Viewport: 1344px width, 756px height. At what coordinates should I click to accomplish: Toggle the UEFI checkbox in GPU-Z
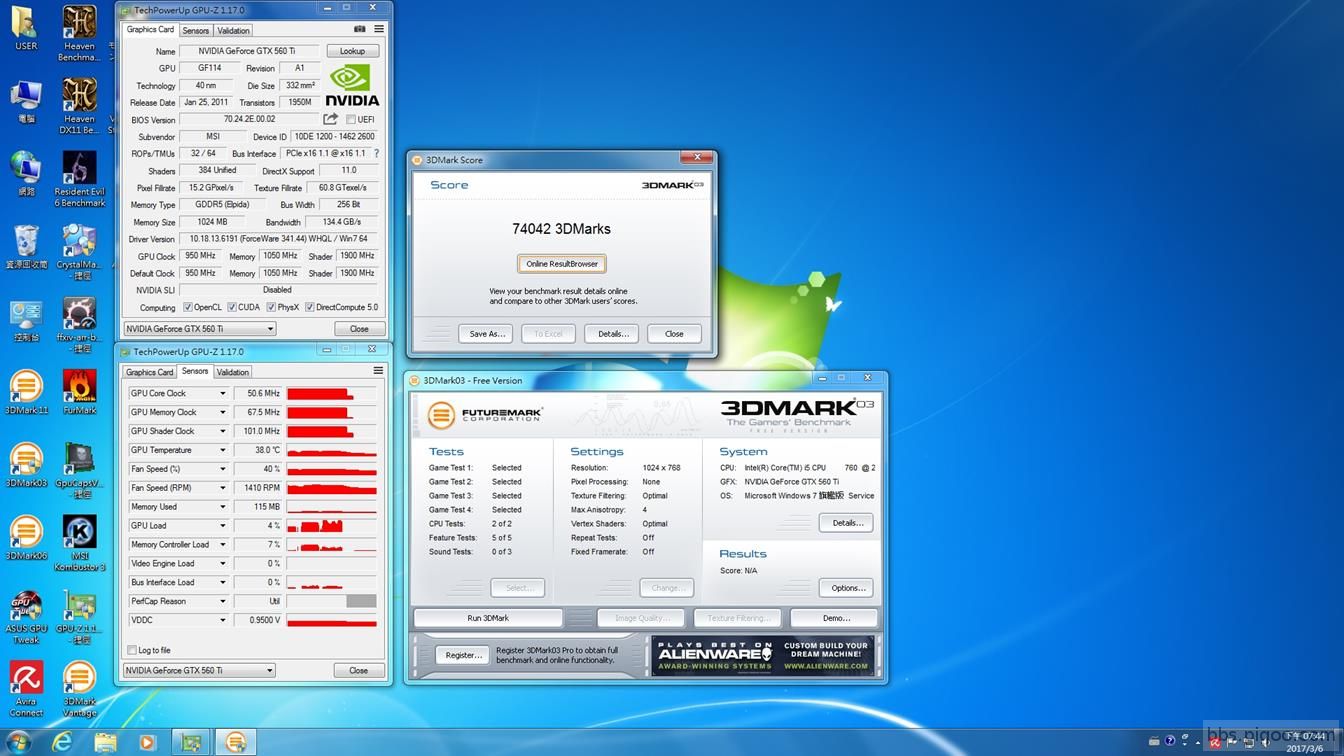point(351,120)
